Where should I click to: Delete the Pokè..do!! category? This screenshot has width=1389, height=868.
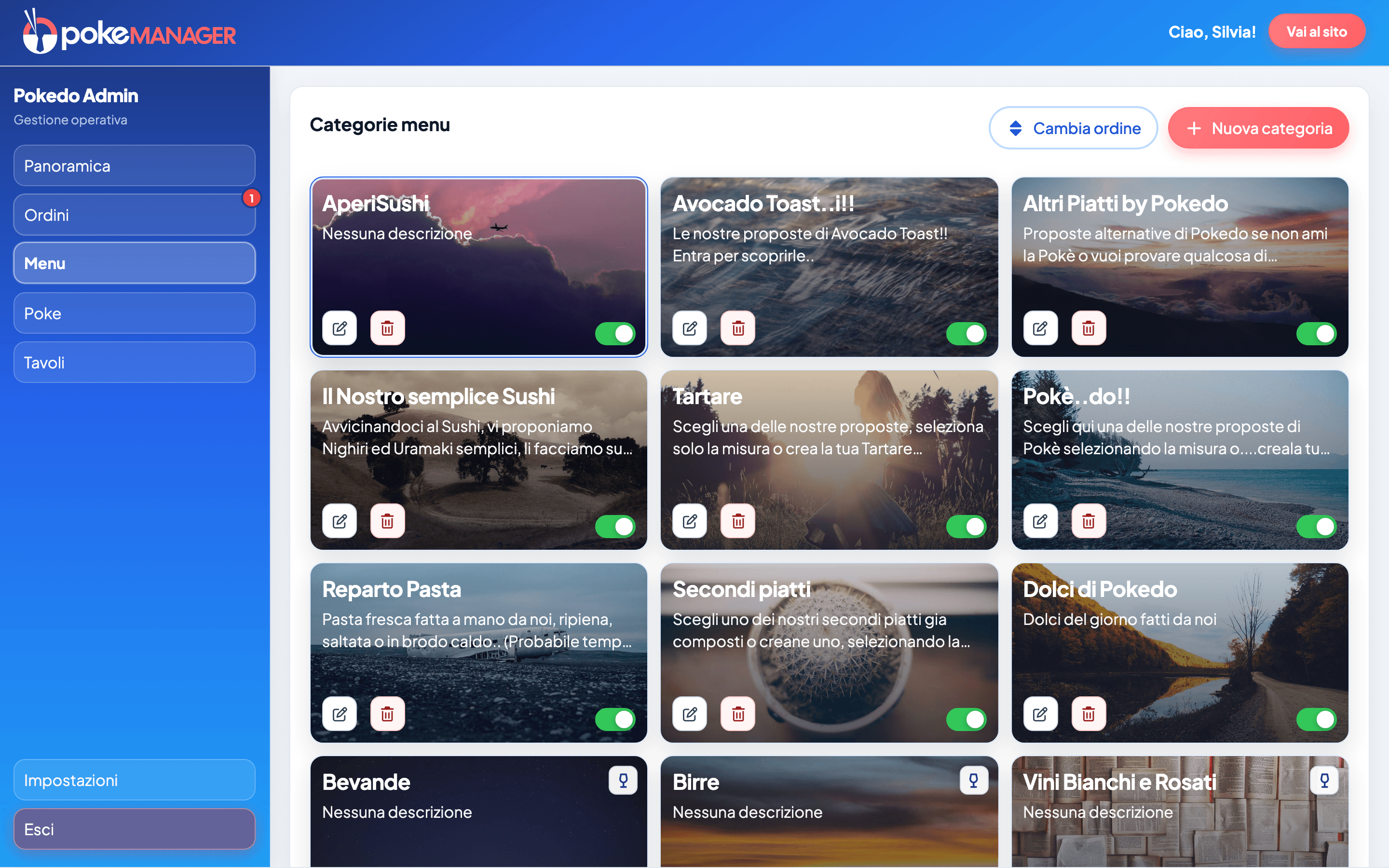1088,521
